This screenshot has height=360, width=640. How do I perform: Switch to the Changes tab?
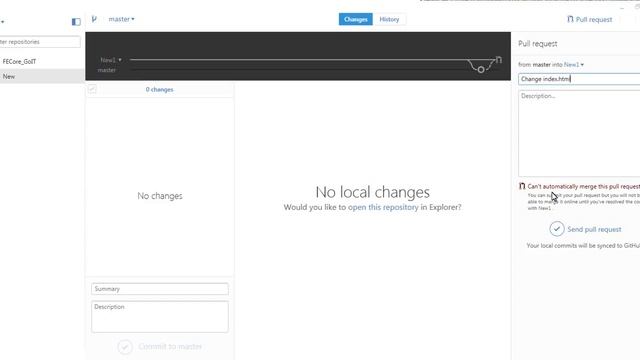[356, 19]
